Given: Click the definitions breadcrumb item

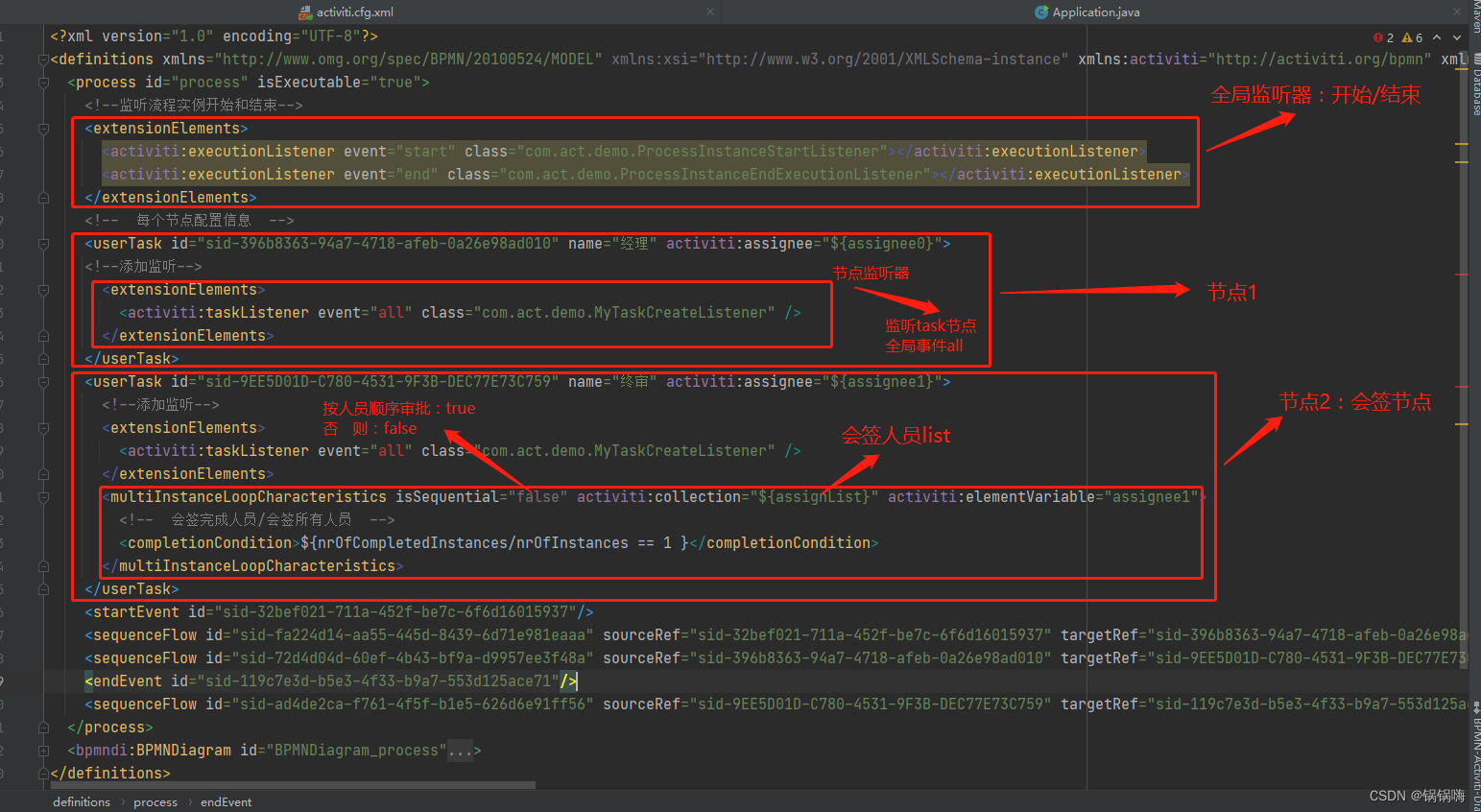Looking at the screenshot, I should click(x=82, y=801).
